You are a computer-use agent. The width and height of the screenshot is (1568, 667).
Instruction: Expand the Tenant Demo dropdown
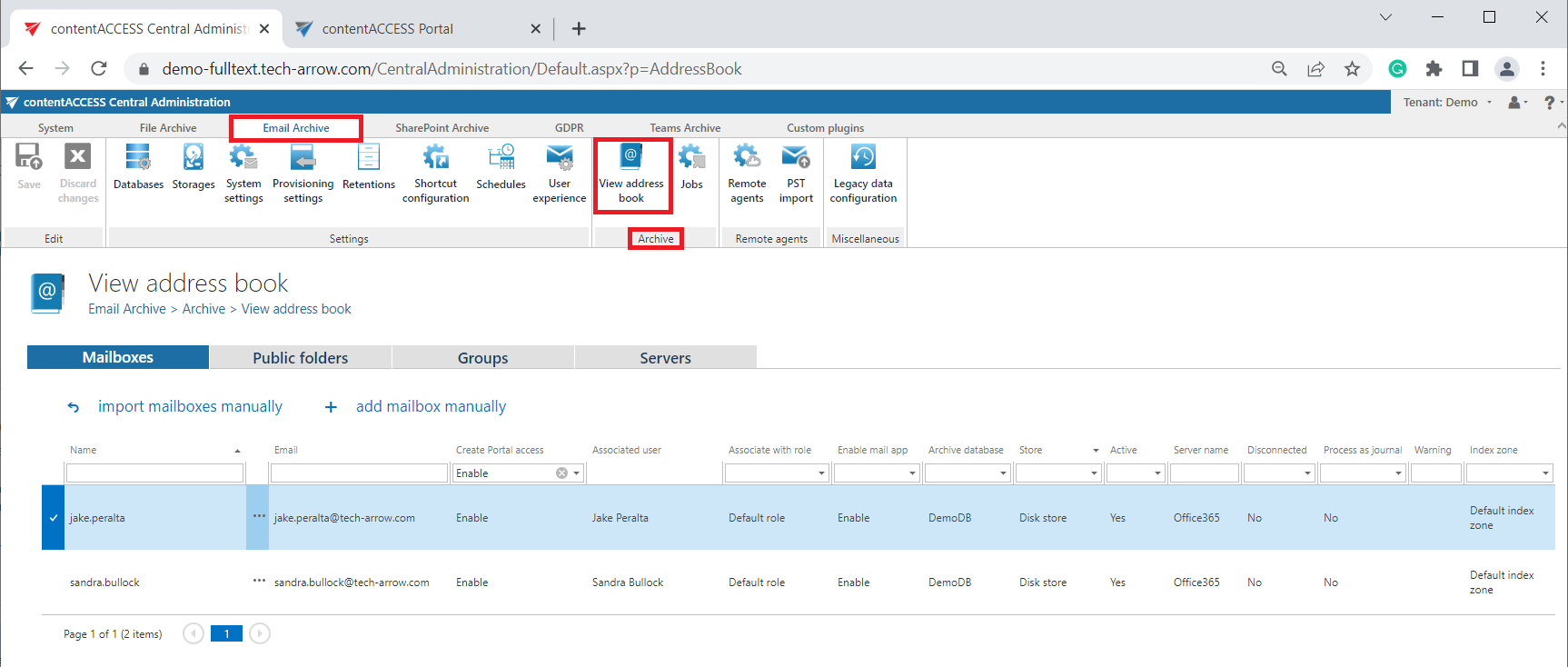coord(1447,103)
